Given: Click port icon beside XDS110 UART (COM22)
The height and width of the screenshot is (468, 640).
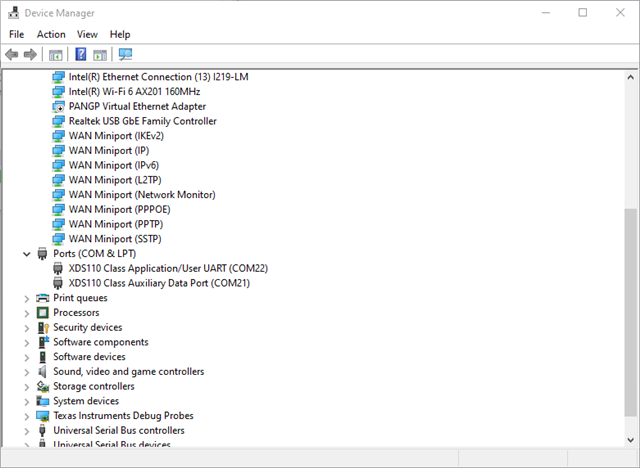Looking at the screenshot, I should tap(58, 268).
